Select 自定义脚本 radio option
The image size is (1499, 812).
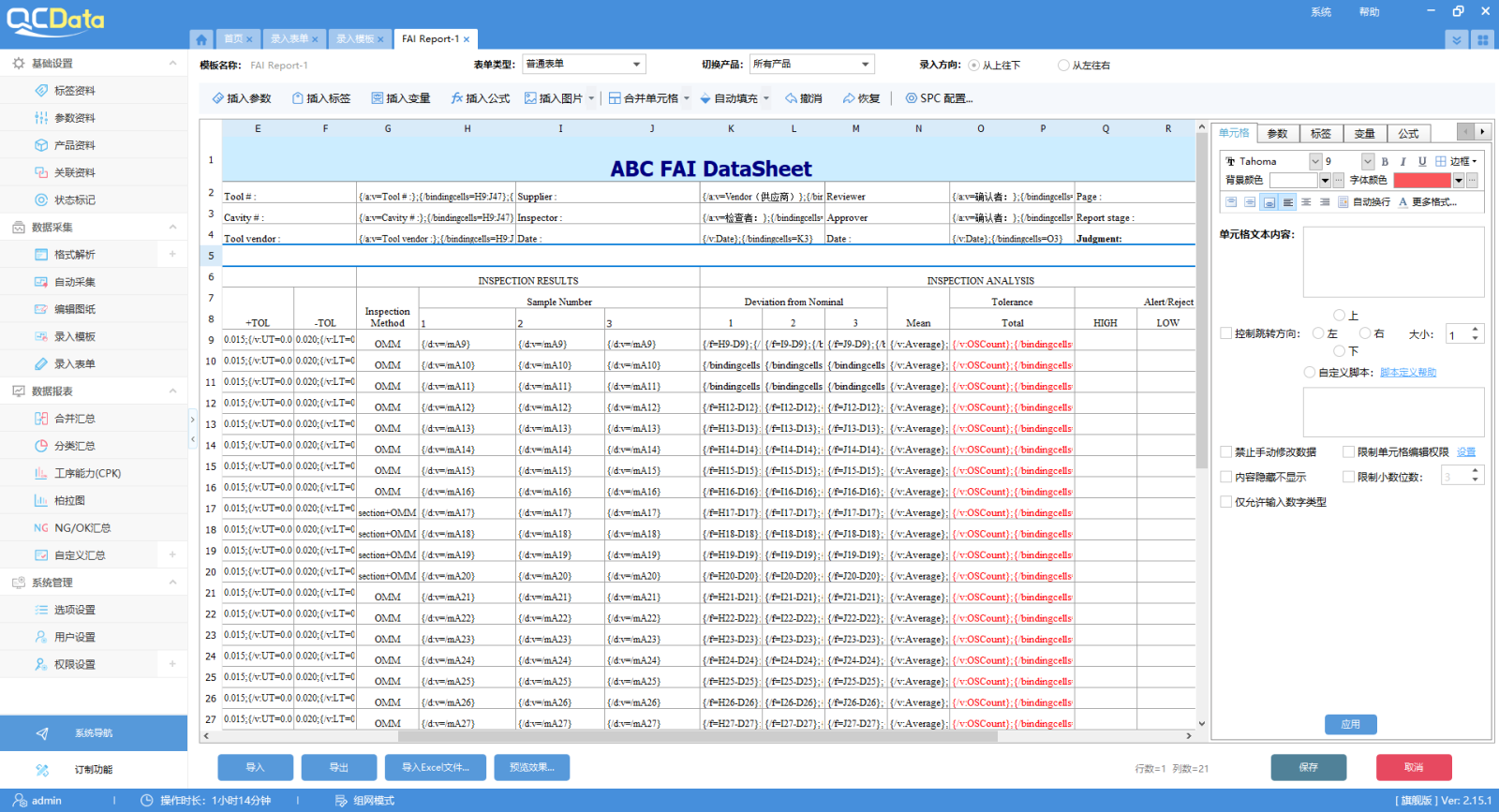pos(1310,373)
